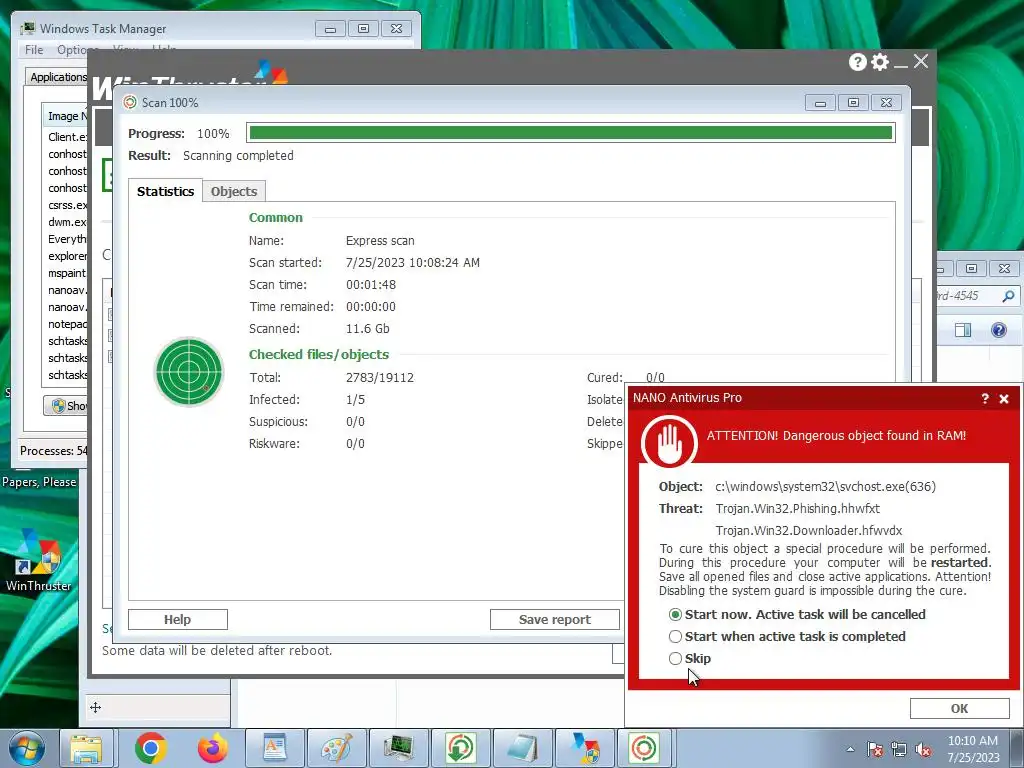The image size is (1024, 768).
Task: Select csrss.exe process in Task Manager
Action: click(67, 205)
